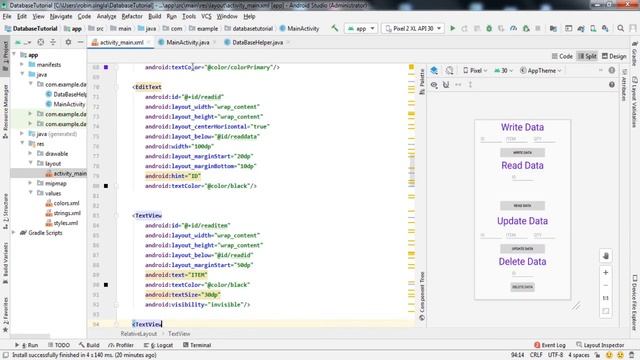Click Write Data title in preview
640x360 pixels.
click(522, 127)
